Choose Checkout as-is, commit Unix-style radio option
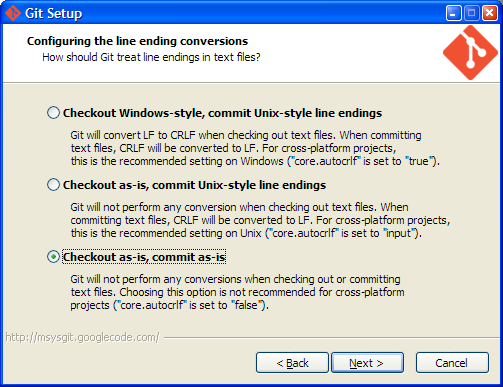 pos(53,185)
